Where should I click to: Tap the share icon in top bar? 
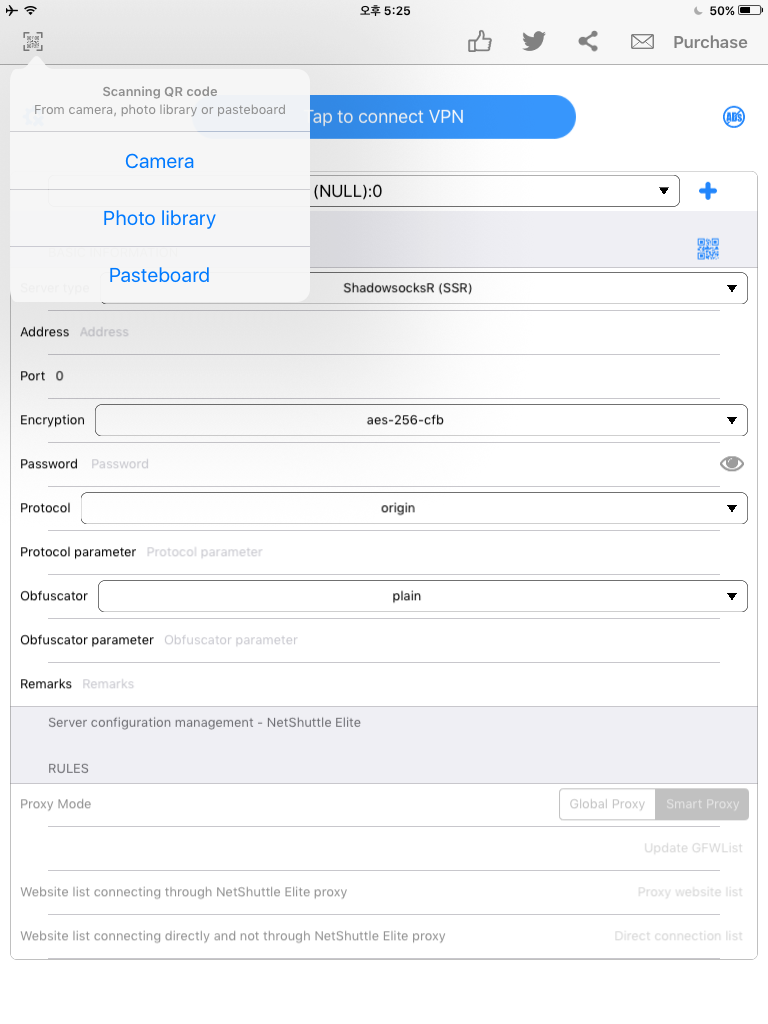pyautogui.click(x=588, y=42)
